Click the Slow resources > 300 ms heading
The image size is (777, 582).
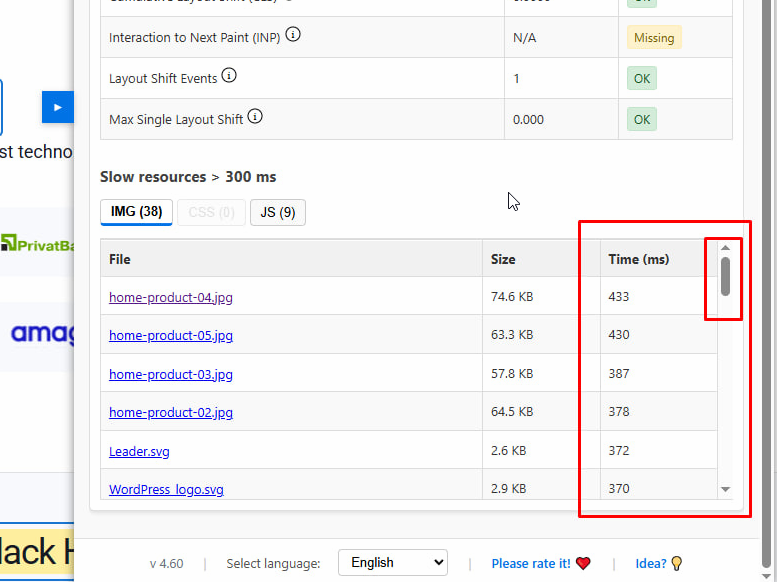(188, 177)
